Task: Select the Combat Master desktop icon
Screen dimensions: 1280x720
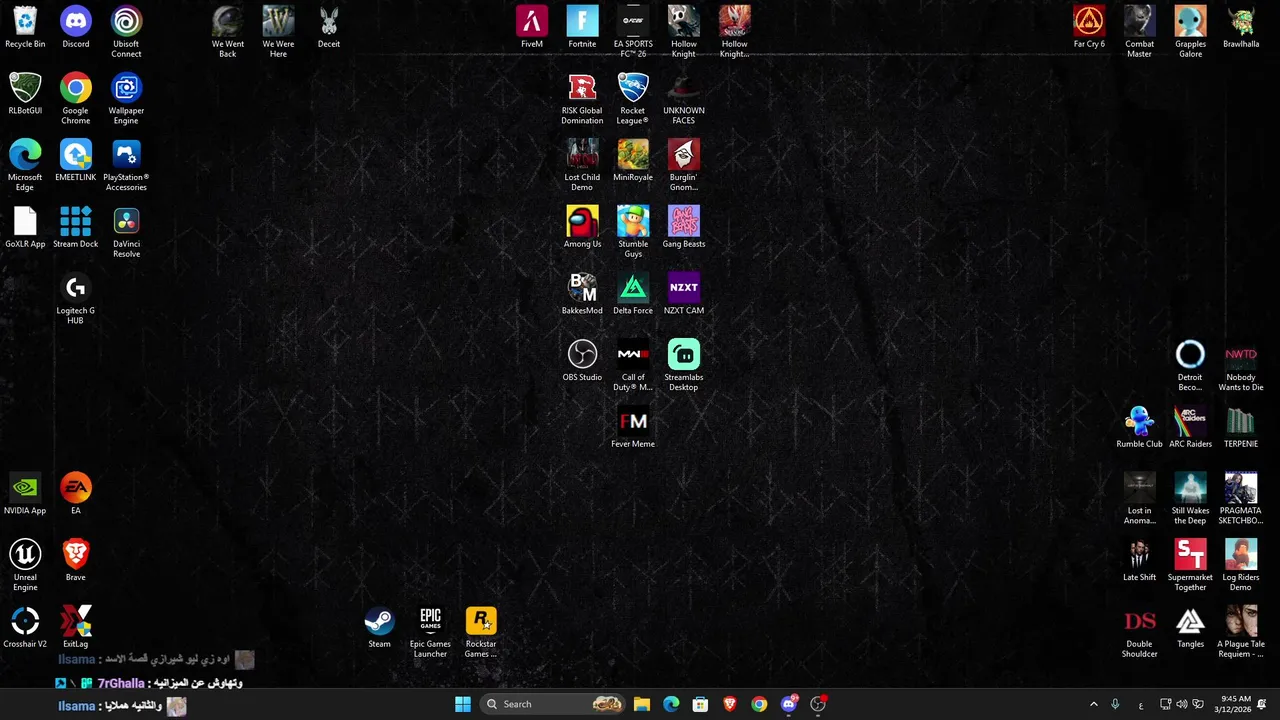Action: click(1140, 32)
